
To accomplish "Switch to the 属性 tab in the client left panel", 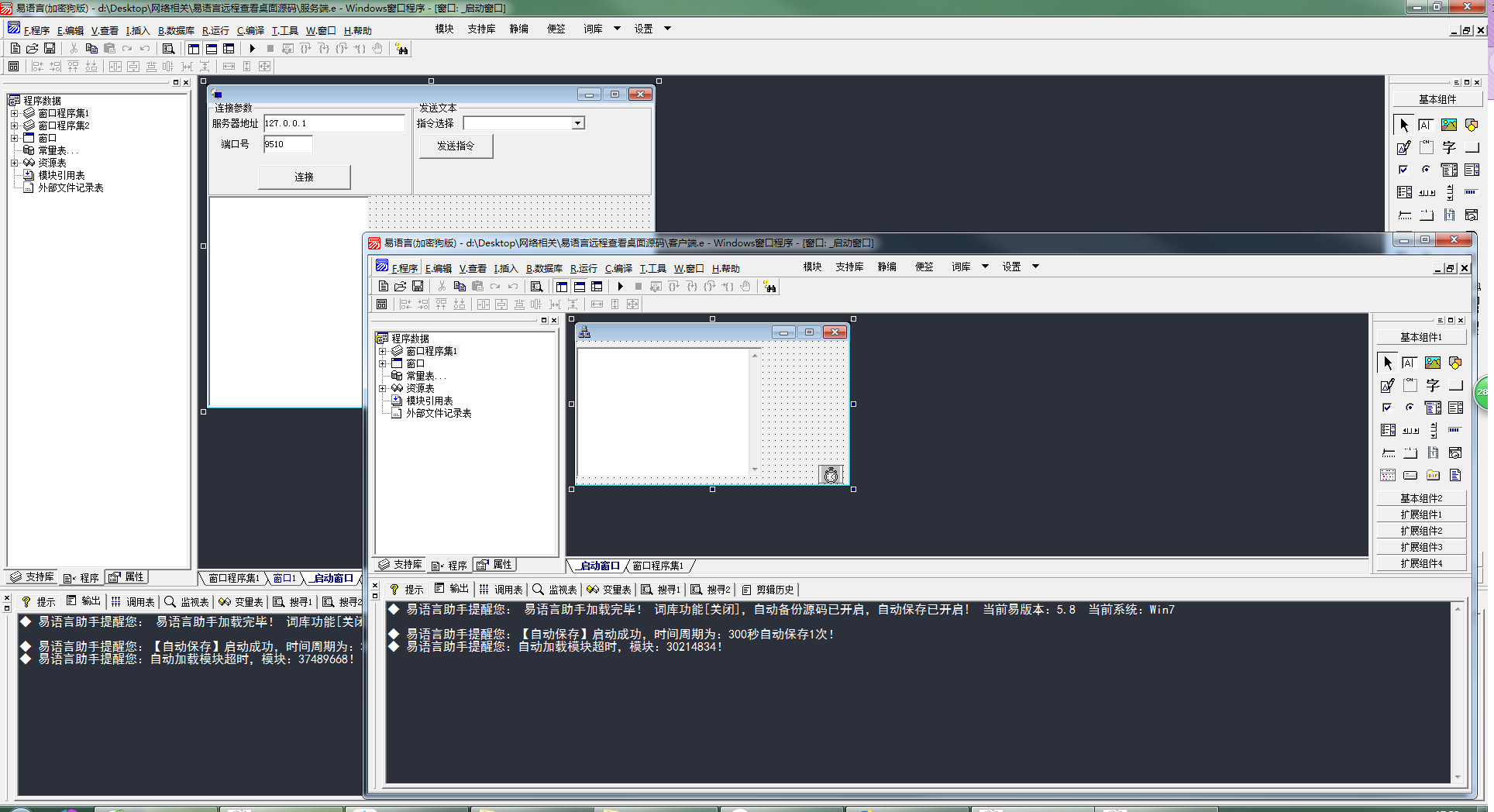I will [x=494, y=565].
